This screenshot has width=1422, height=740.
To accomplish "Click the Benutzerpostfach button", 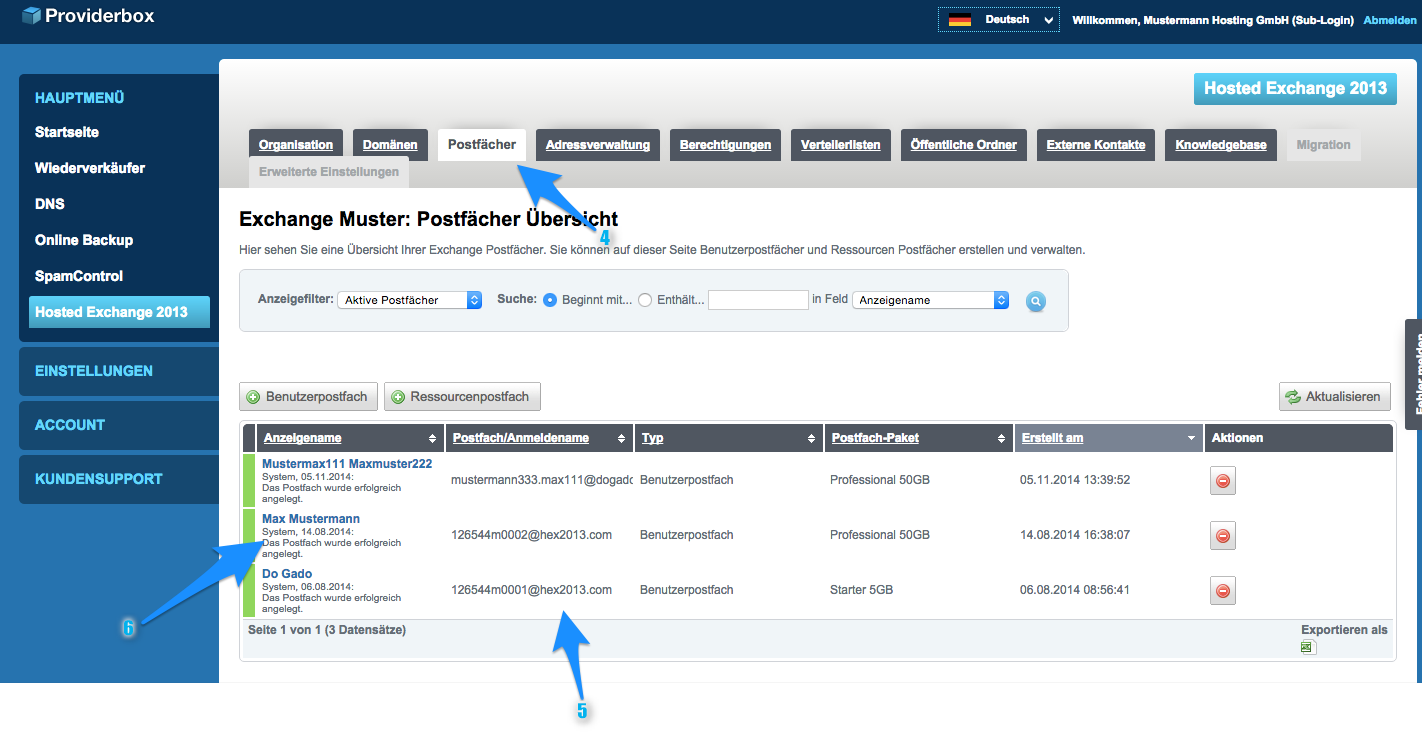I will tap(309, 397).
